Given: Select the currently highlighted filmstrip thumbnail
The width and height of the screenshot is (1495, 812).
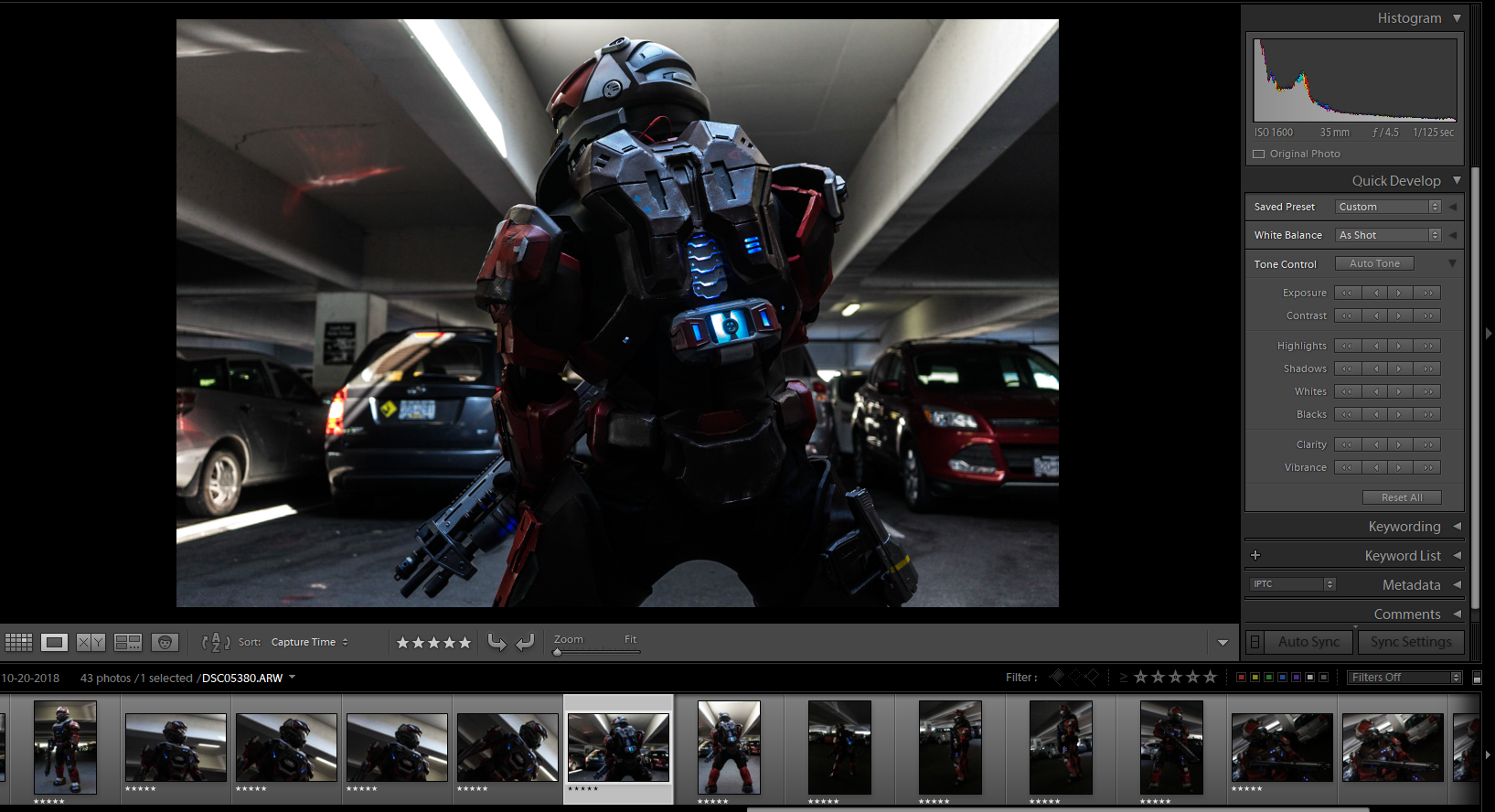Looking at the screenshot, I should pyautogui.click(x=618, y=747).
